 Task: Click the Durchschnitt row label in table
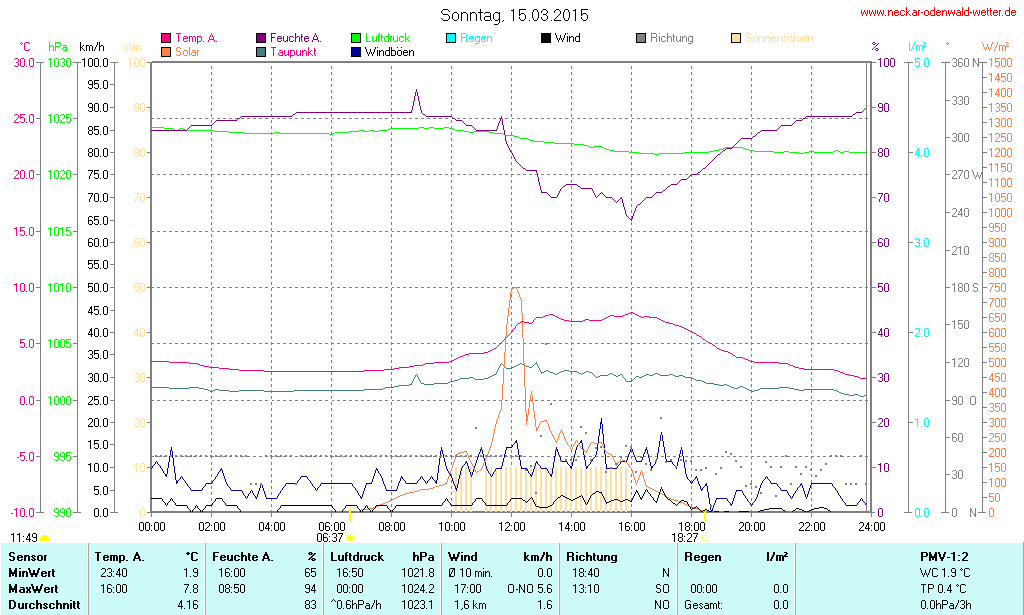tap(42, 605)
